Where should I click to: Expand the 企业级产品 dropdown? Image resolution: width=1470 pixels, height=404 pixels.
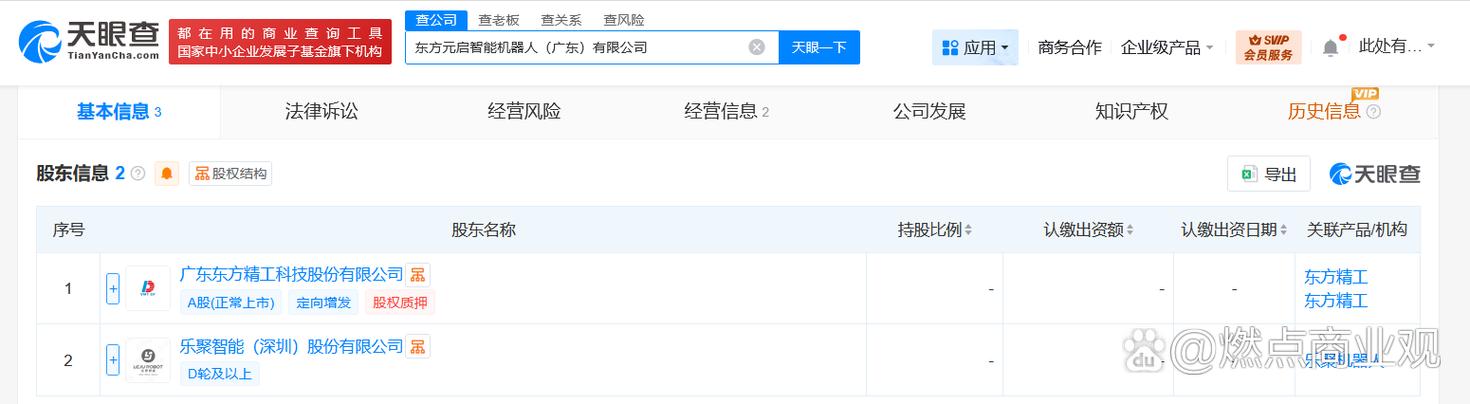(1167, 47)
